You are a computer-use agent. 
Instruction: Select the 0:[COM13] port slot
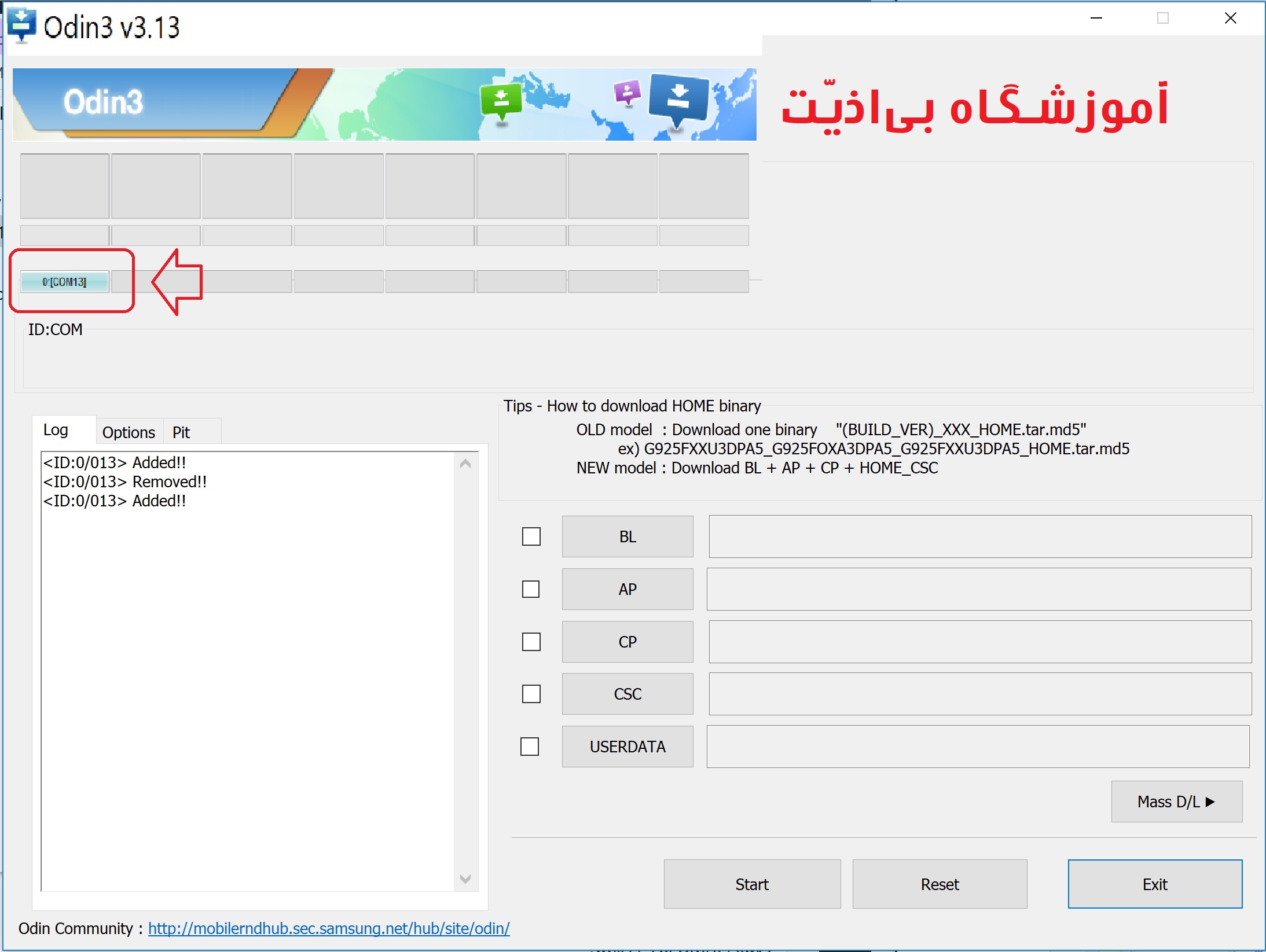click(x=64, y=282)
